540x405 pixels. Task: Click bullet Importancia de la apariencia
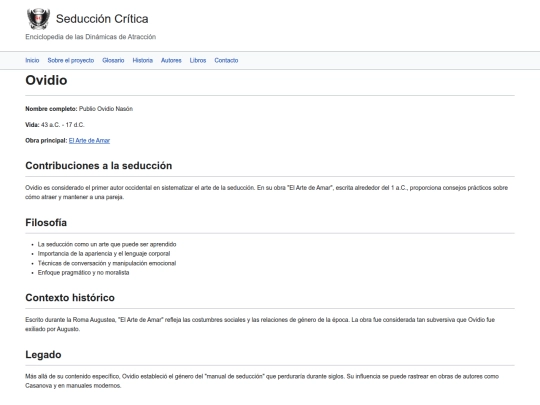point(104,253)
